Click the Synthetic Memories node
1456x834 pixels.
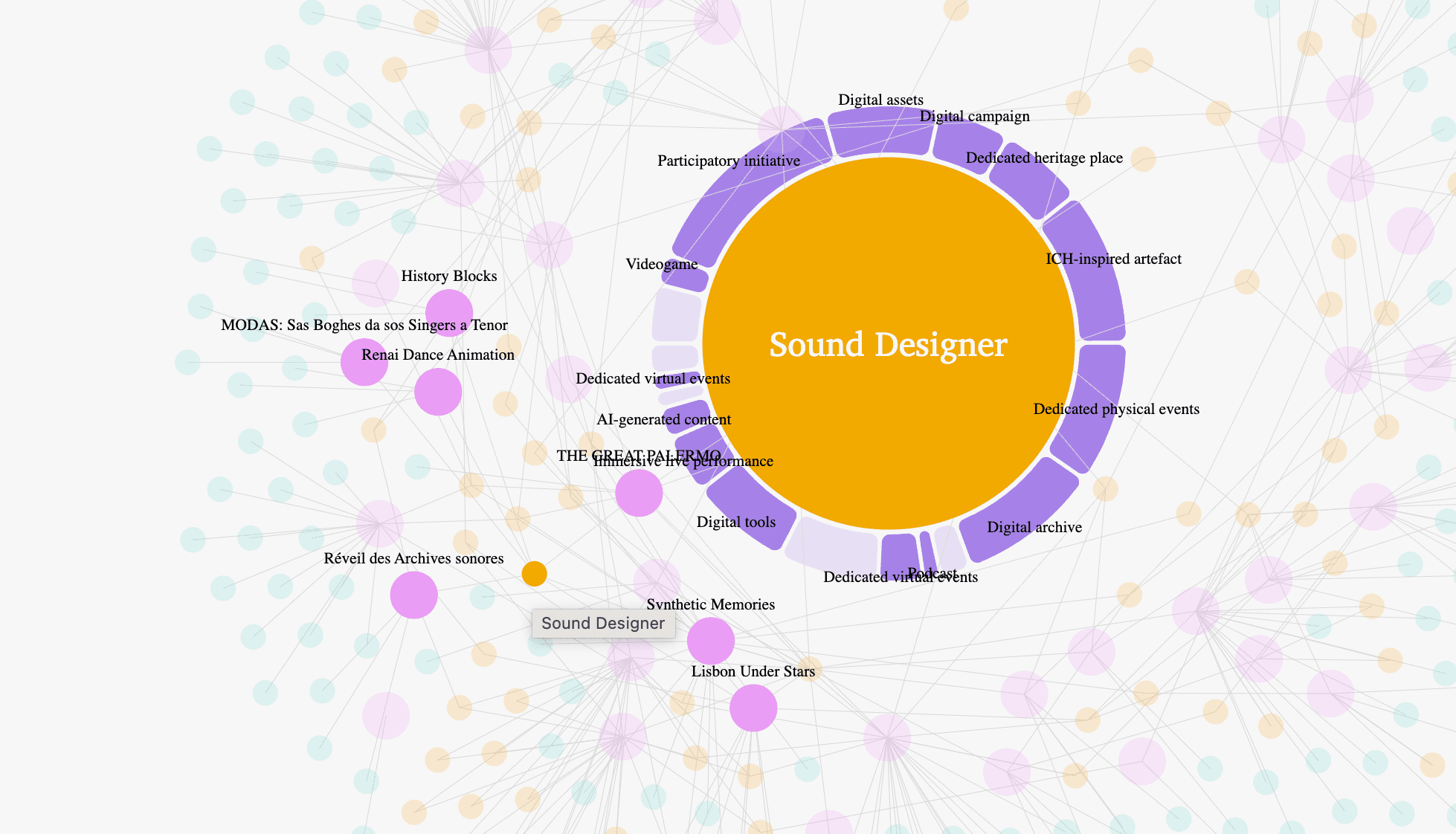(x=710, y=641)
